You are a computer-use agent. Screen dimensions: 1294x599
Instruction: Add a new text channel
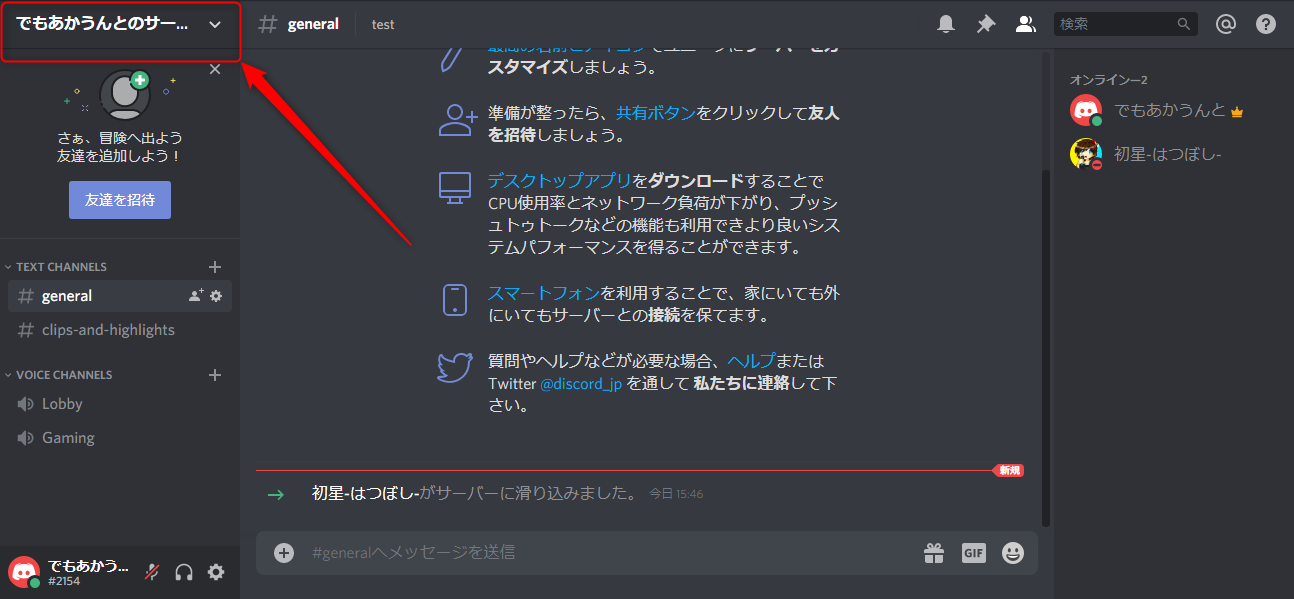(x=214, y=267)
